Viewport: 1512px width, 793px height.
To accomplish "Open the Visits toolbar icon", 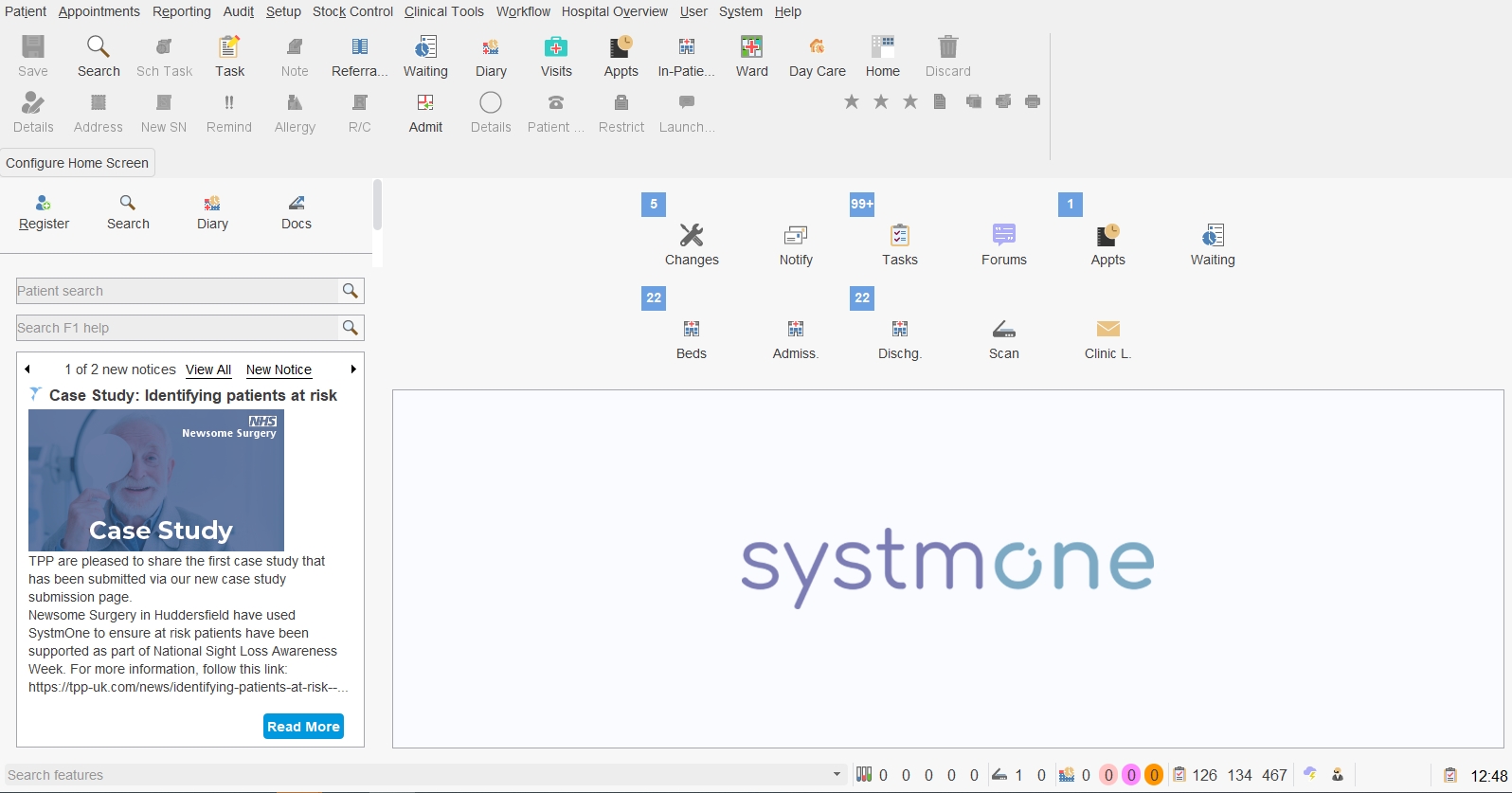I will 556,56.
